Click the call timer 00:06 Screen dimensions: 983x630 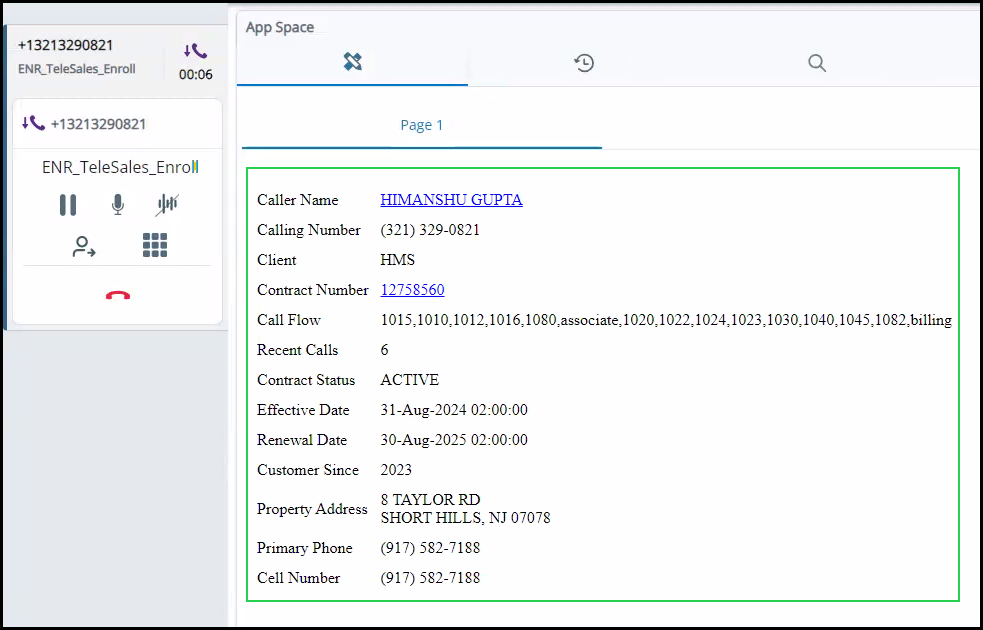coord(196,75)
